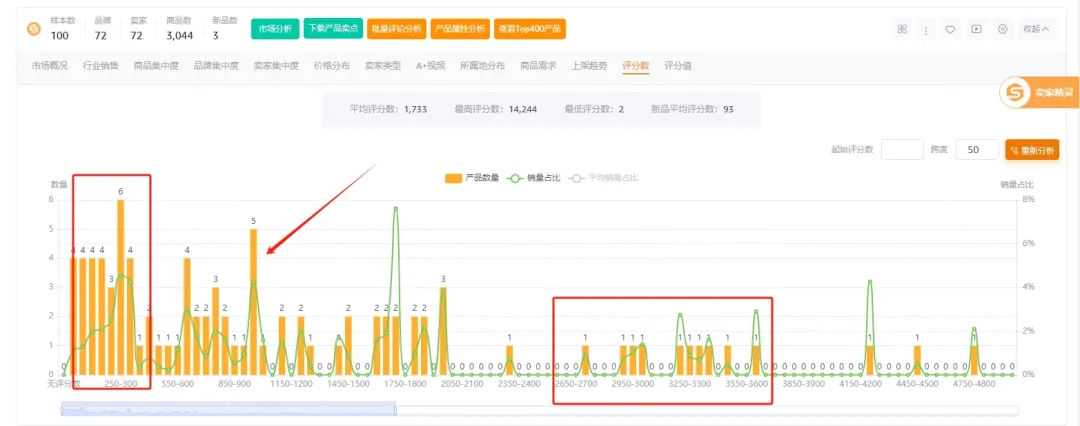Open the vertical three-dot more menu
Viewport: 1080px width, 426px height.
tap(926, 30)
